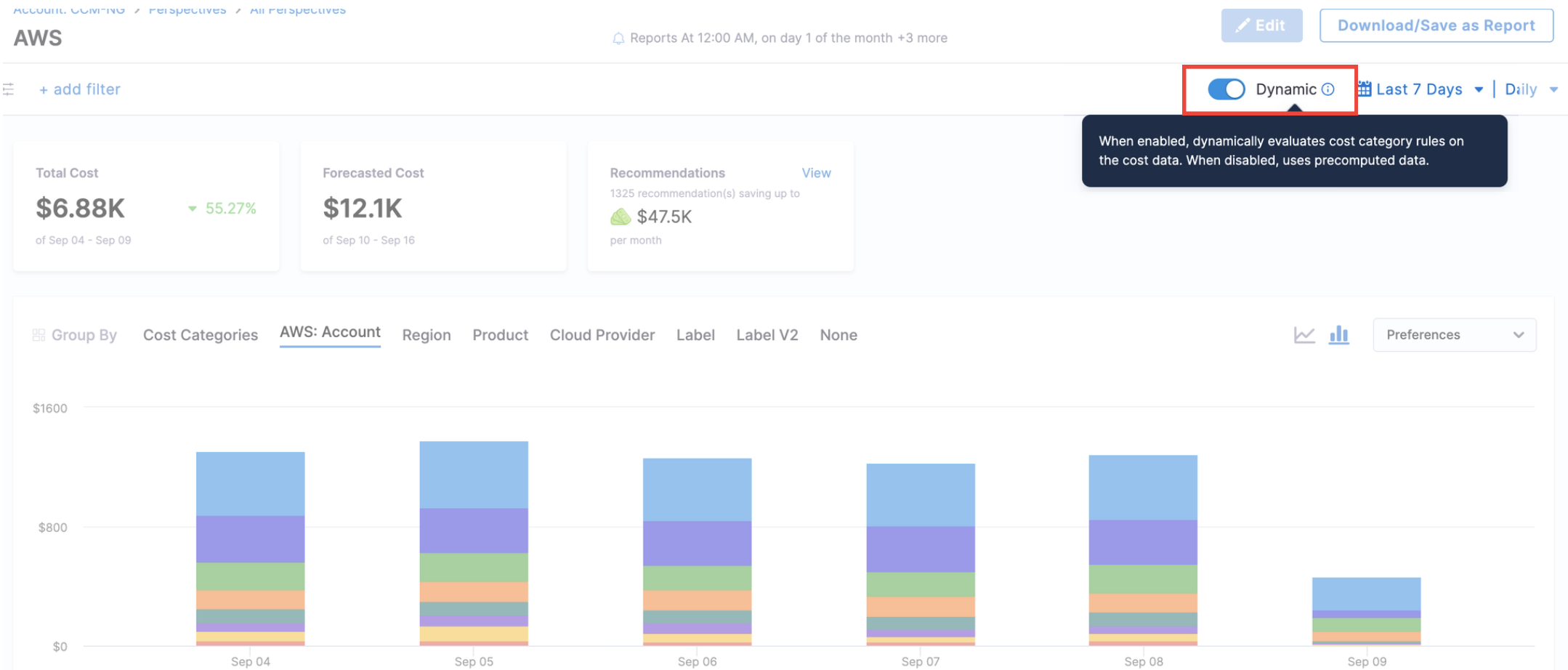1568x670 pixels.
Task: Disable the Dynamic toggle switch
Action: tap(1226, 89)
